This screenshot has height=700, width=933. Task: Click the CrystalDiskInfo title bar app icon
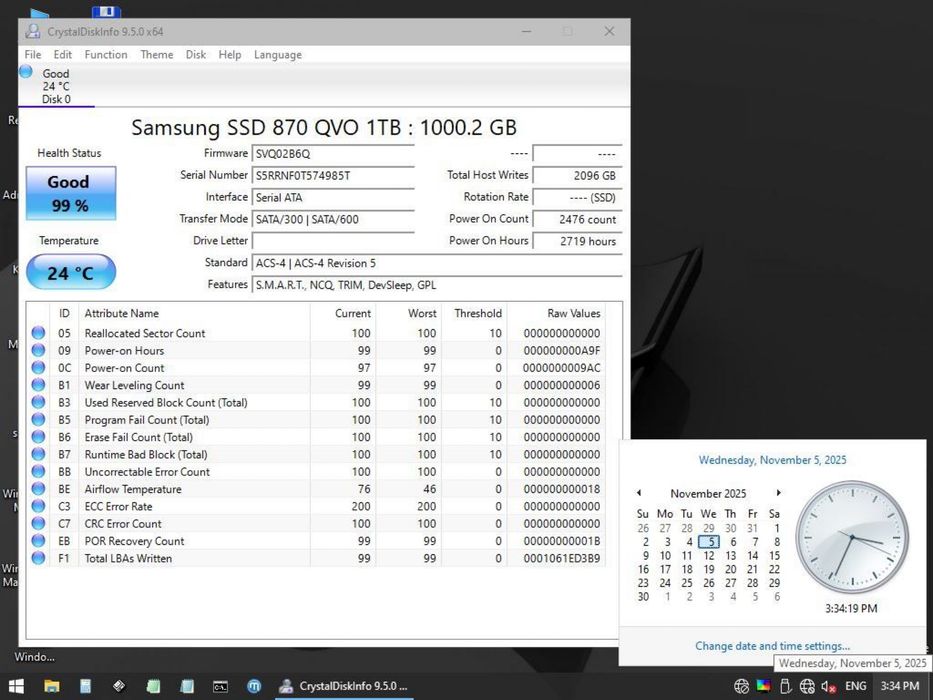tap(33, 31)
